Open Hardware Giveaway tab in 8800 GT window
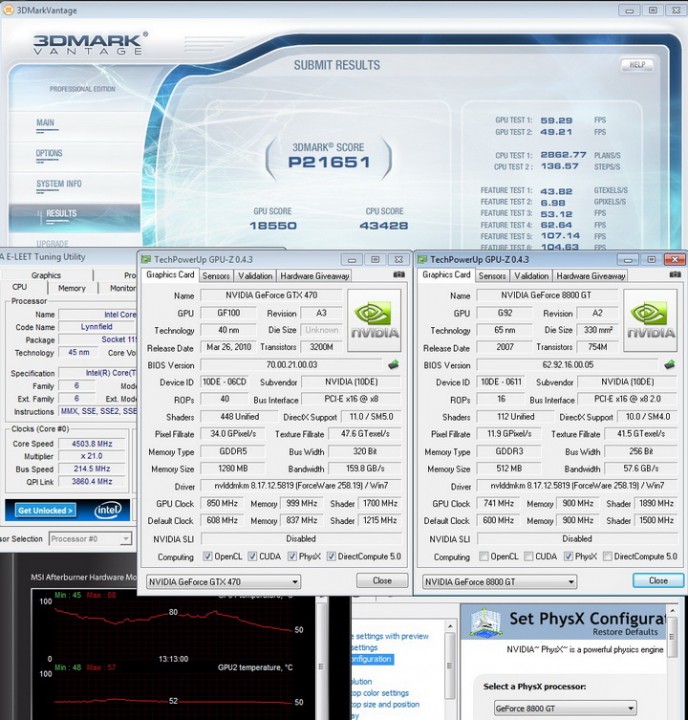This screenshot has width=688, height=720. [591, 276]
